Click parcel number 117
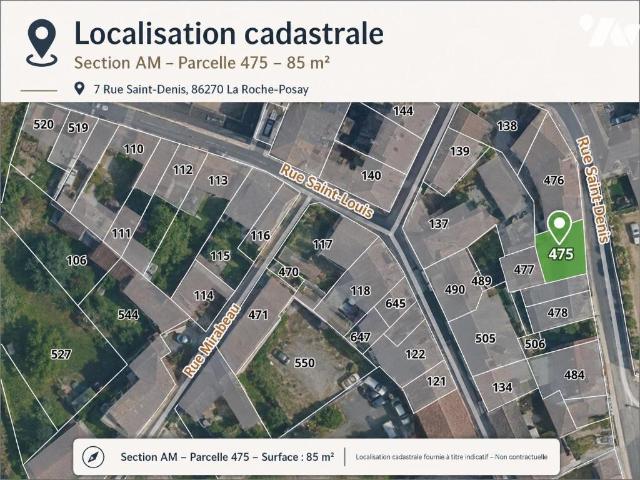640x480 pixels. 322,244
